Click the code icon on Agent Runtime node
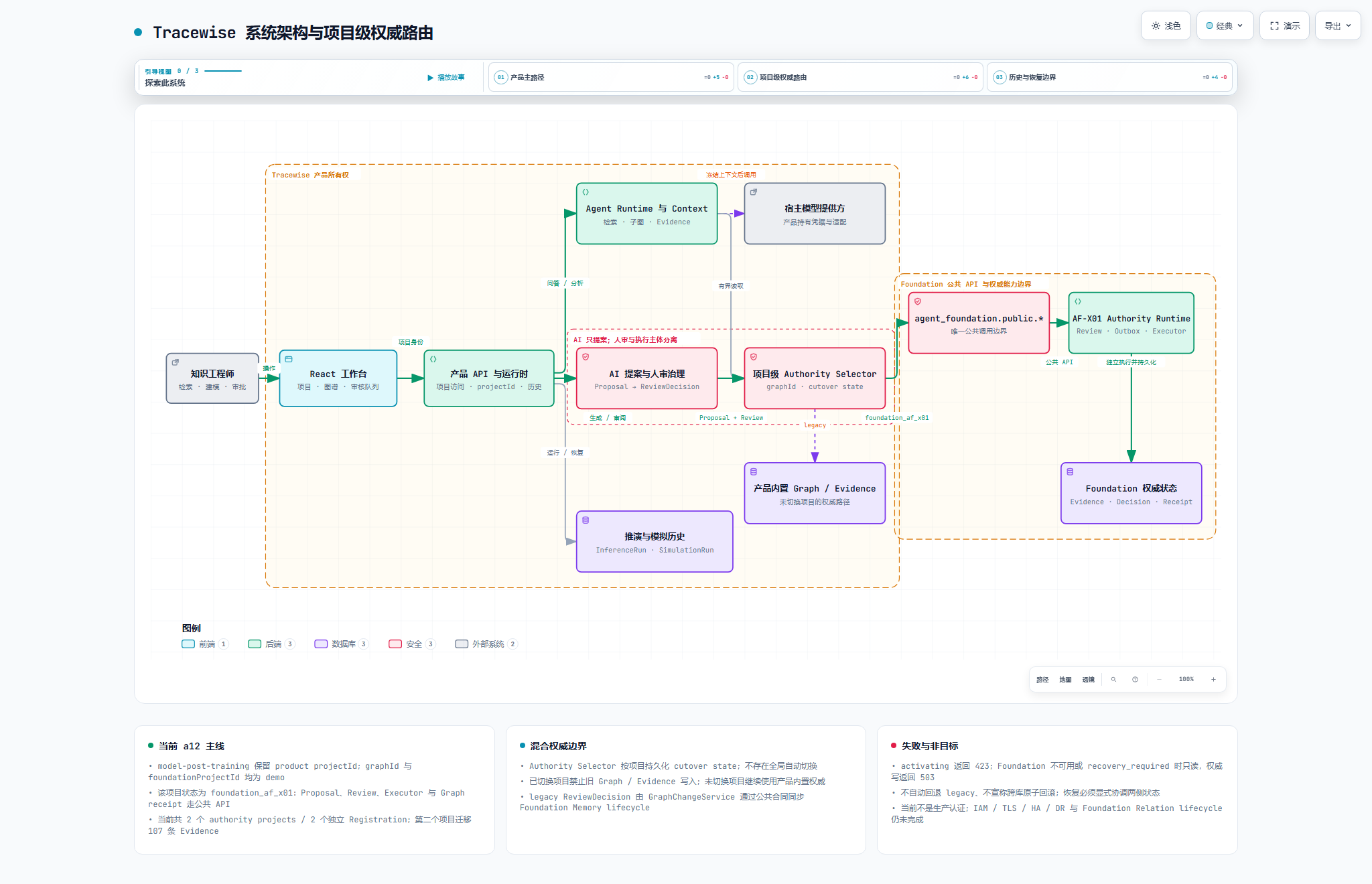This screenshot has width=1372, height=884. click(586, 192)
